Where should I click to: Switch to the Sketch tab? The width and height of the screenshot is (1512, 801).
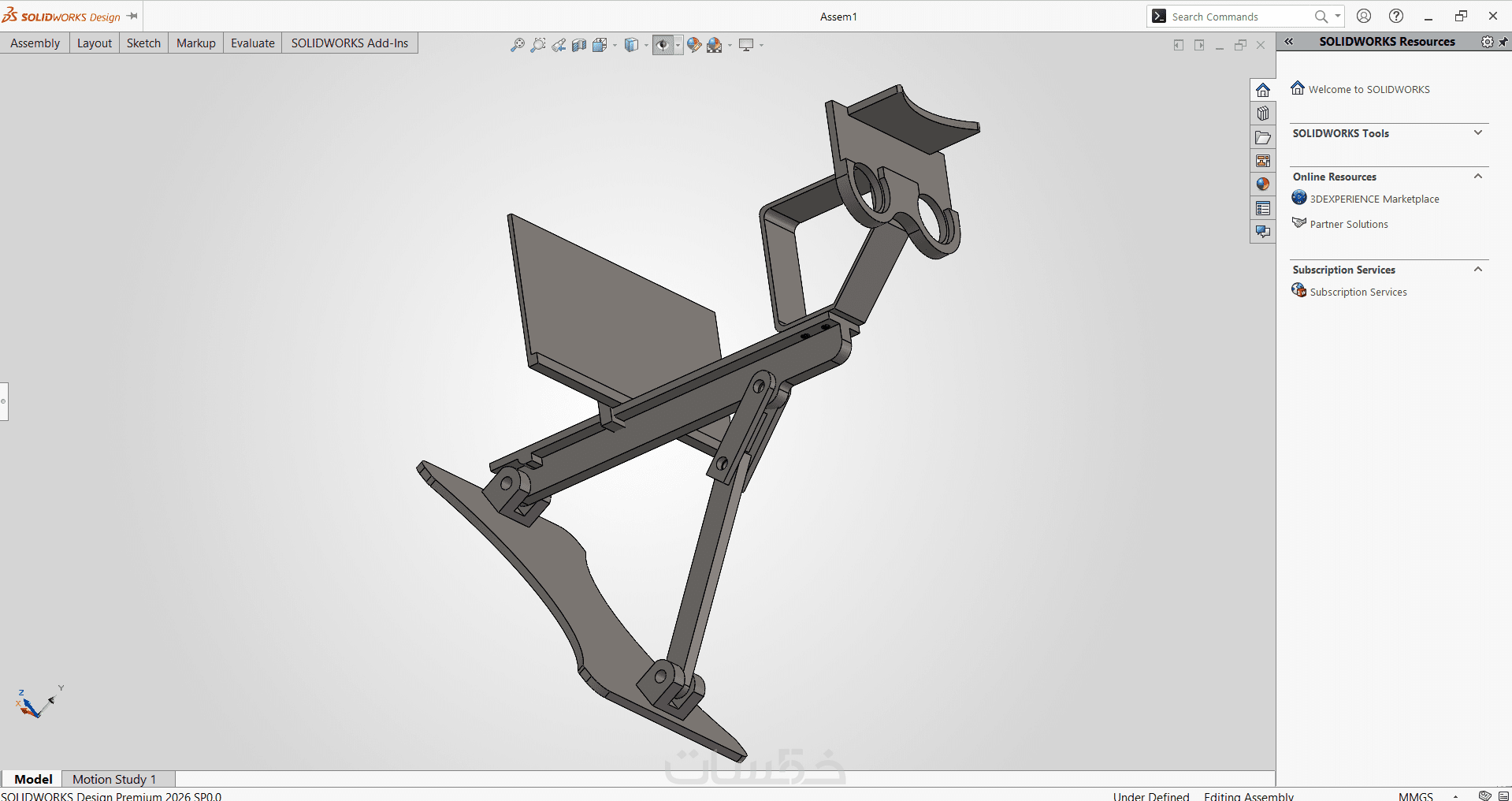coord(143,43)
